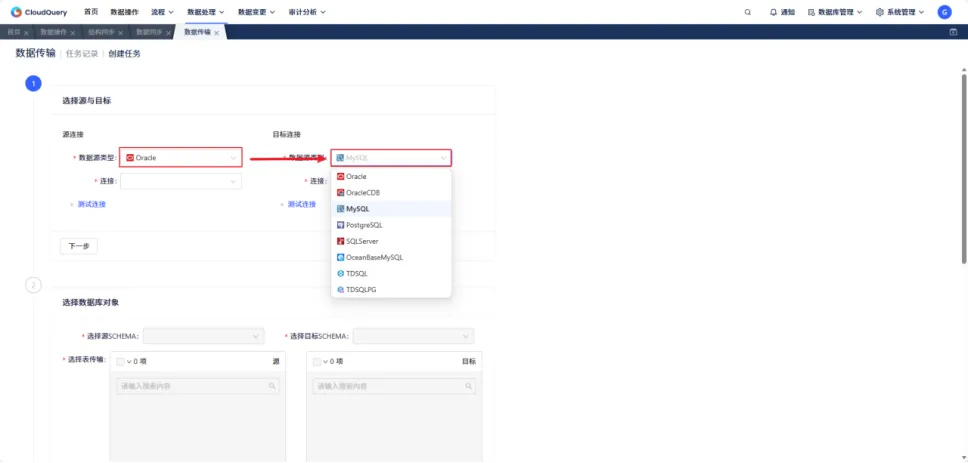Open the 选择源SCHEMA dropdown
This screenshot has height=463, width=968.
coord(204,336)
